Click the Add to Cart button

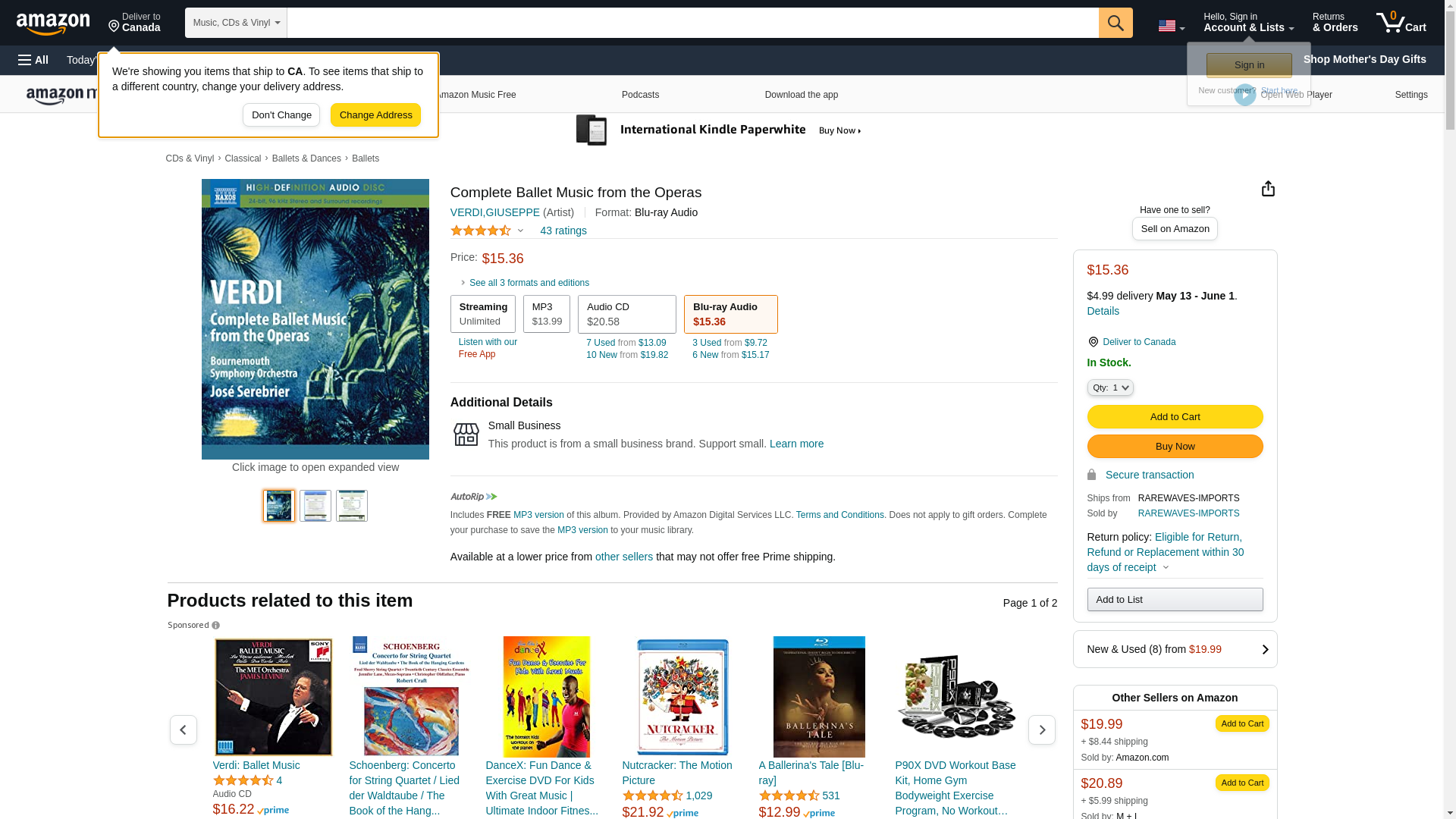tap(1175, 416)
